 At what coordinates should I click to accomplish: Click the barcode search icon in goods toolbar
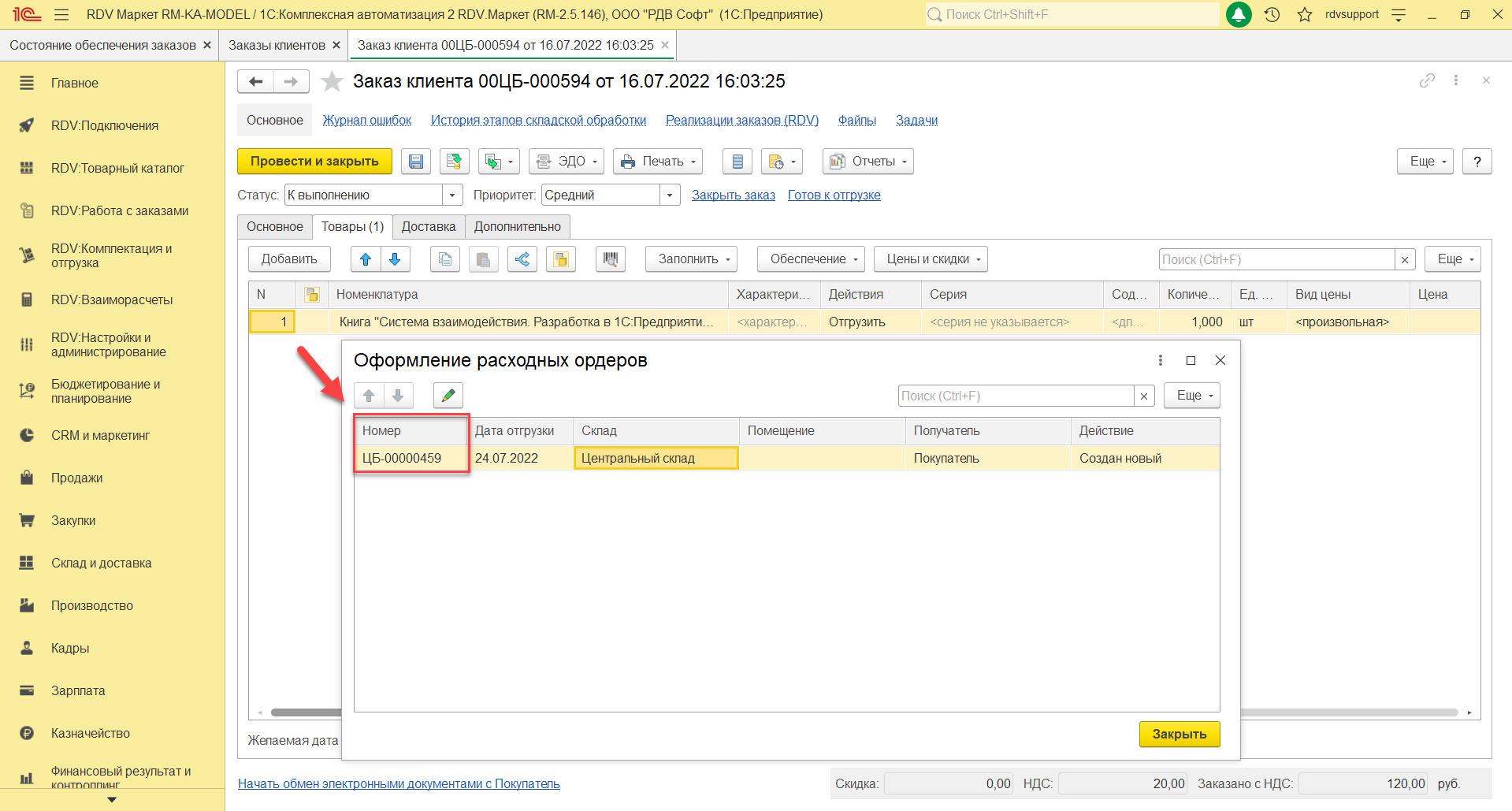(610, 259)
